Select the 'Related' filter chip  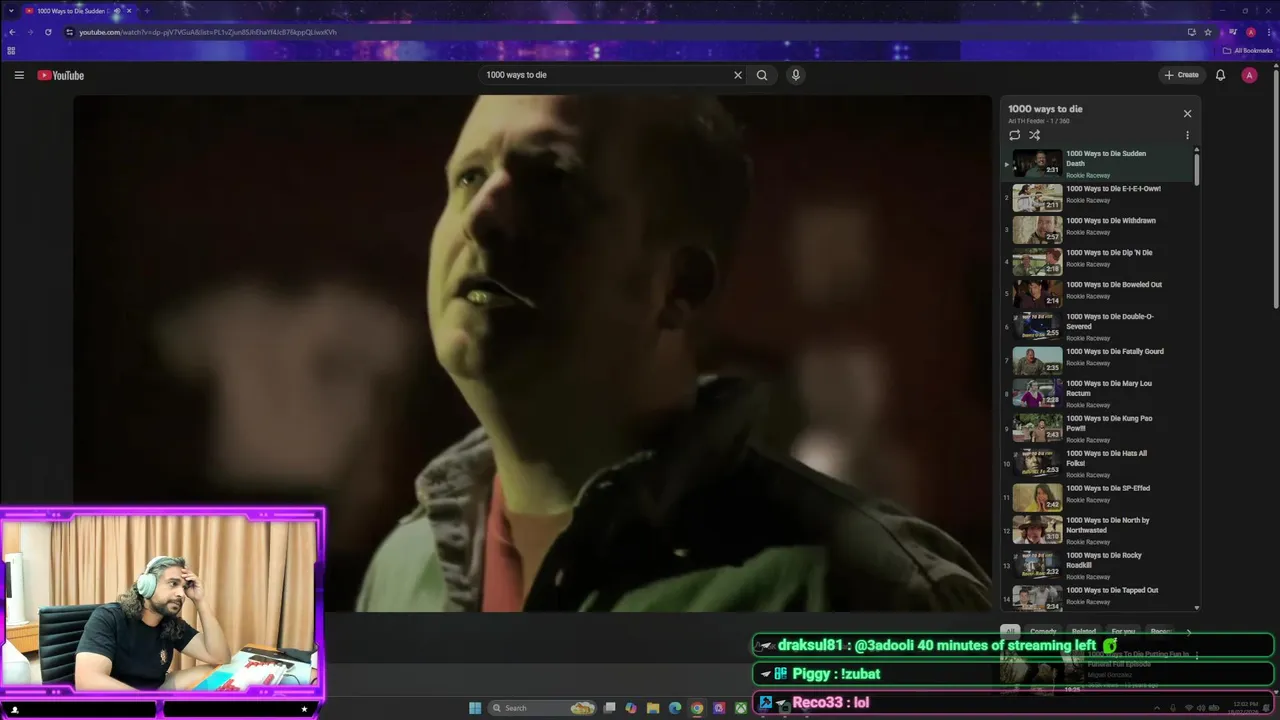click(1084, 632)
